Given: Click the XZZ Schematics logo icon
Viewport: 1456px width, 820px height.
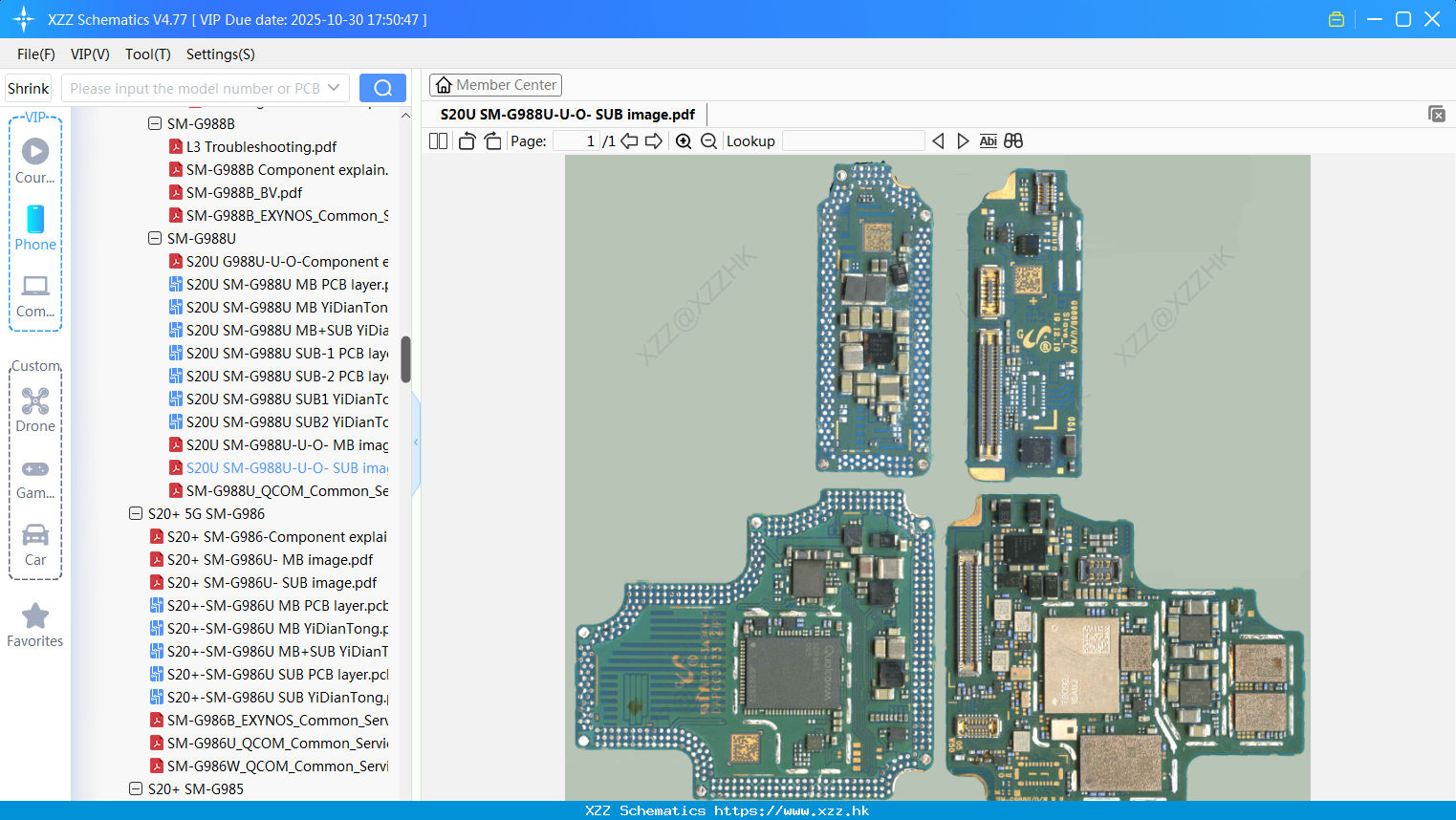Looking at the screenshot, I should tap(24, 19).
